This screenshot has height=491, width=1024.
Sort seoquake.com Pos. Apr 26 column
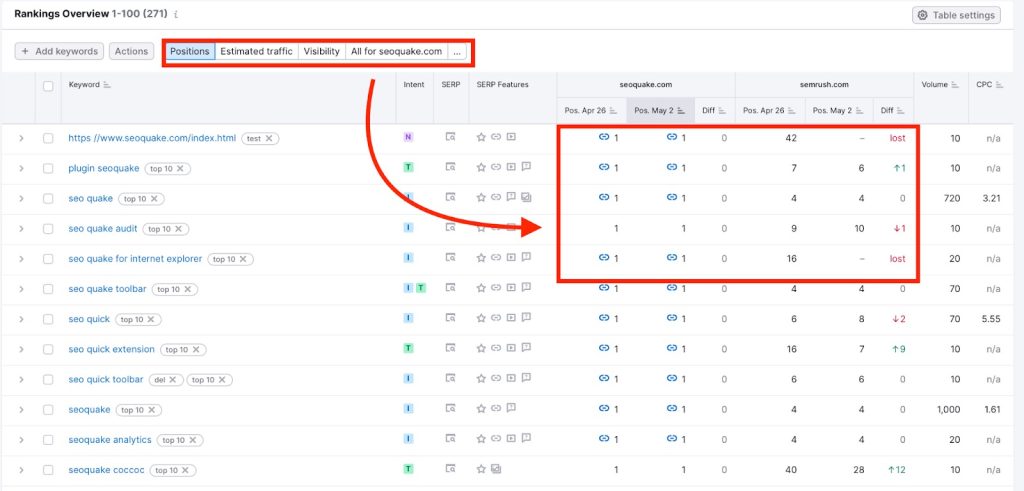click(x=613, y=111)
